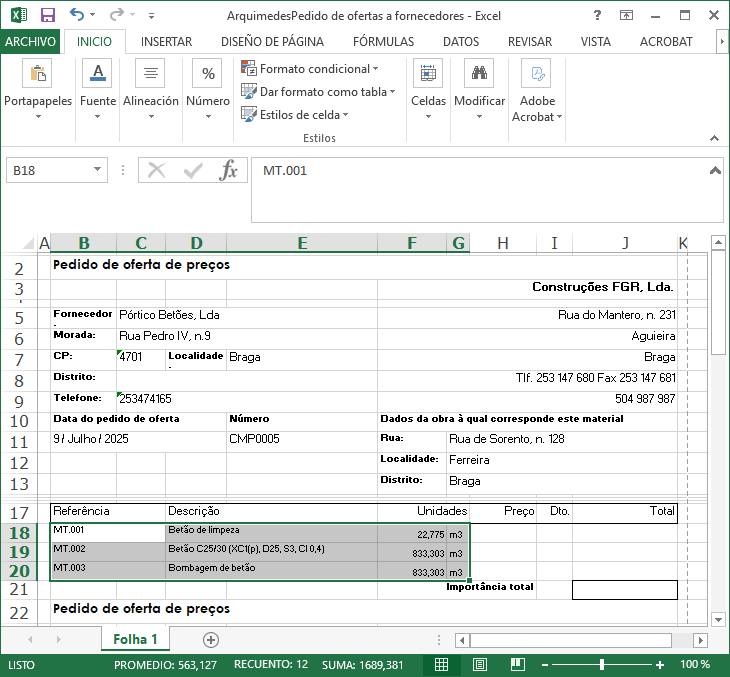The width and height of the screenshot is (730, 677).
Task: Click the Portapapeles paste icon
Action: (x=37, y=73)
